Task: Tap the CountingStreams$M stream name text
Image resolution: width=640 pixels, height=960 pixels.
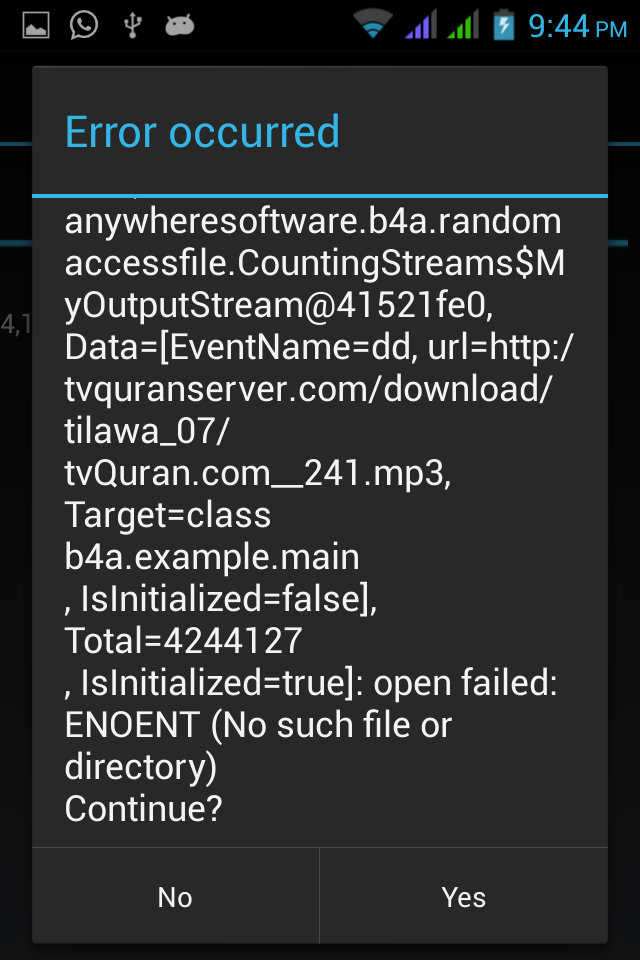Action: click(401, 263)
